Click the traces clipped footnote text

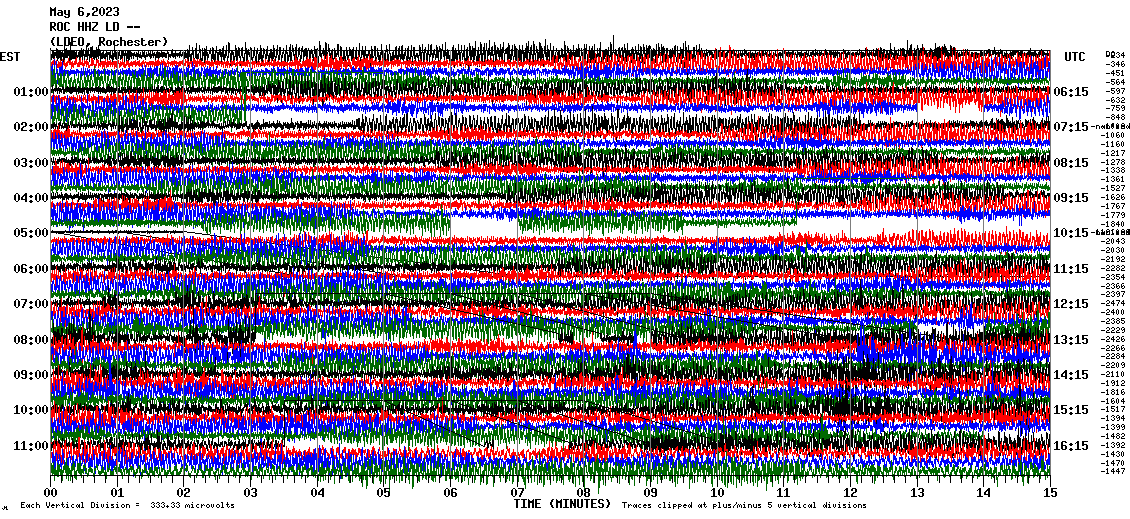(744, 506)
